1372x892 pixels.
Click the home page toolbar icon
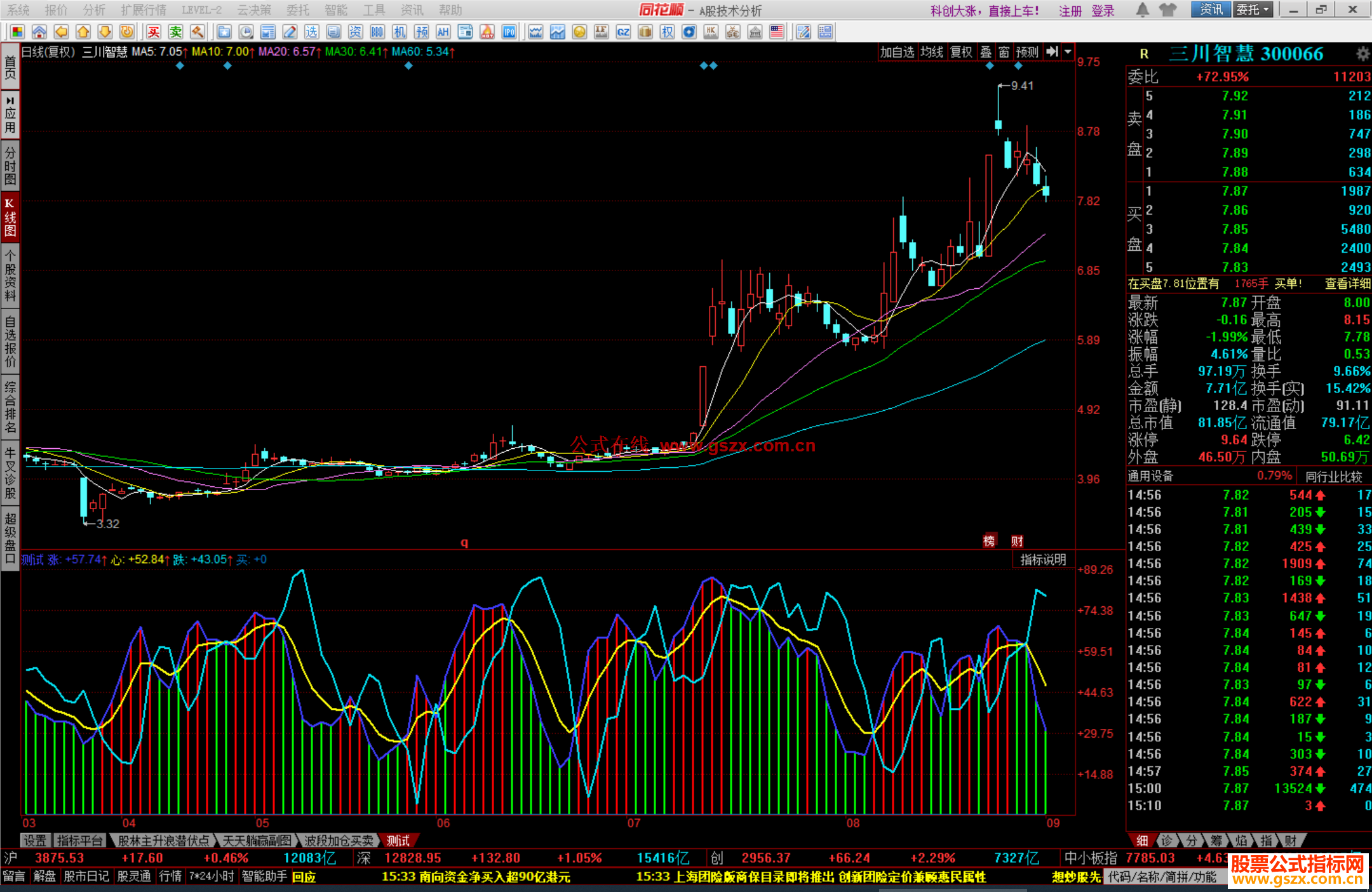pyautogui.click(x=39, y=32)
